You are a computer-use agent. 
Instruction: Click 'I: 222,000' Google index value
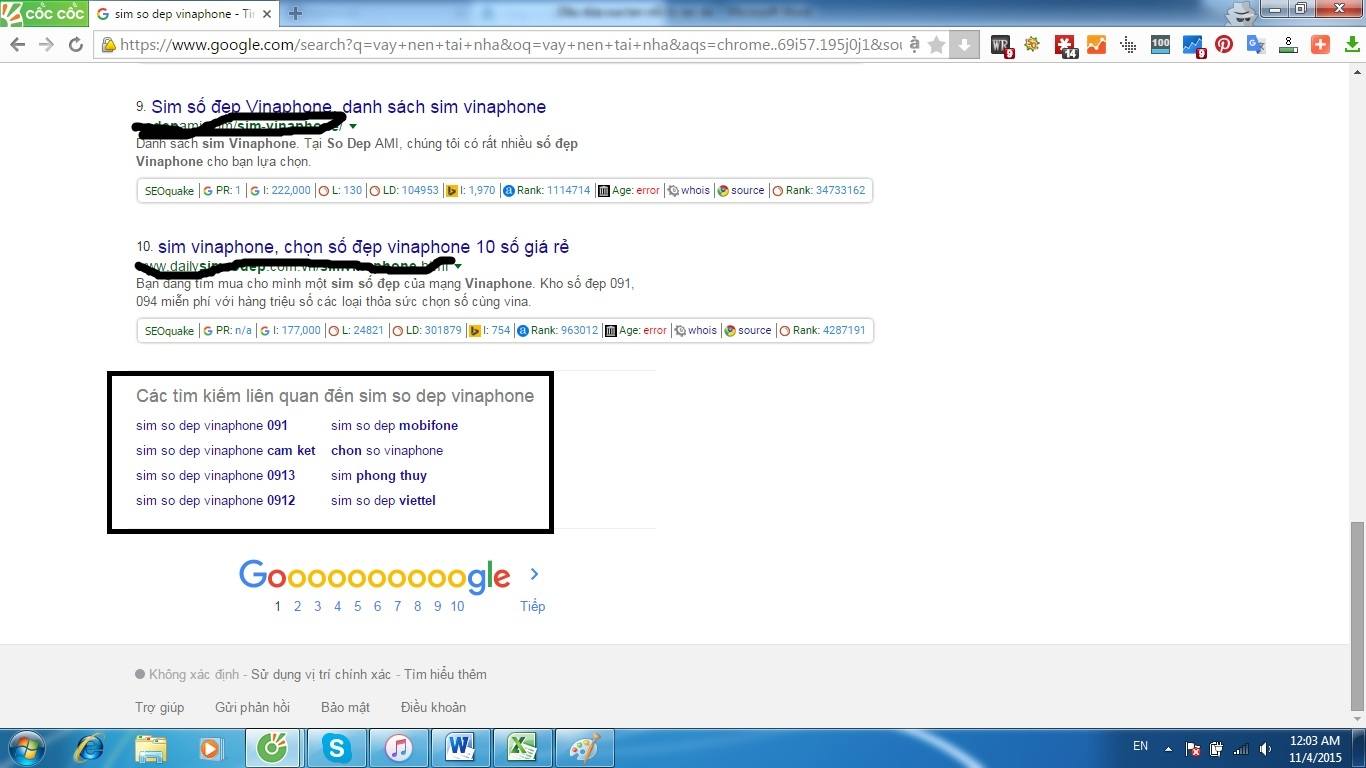pos(287,191)
